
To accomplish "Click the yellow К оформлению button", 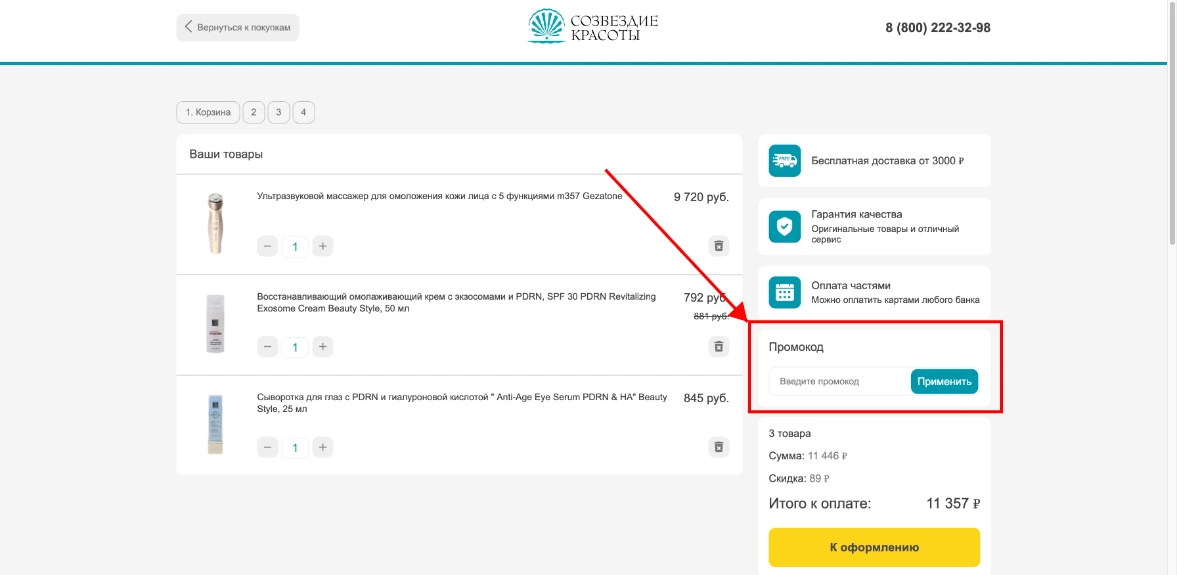I will coord(874,547).
